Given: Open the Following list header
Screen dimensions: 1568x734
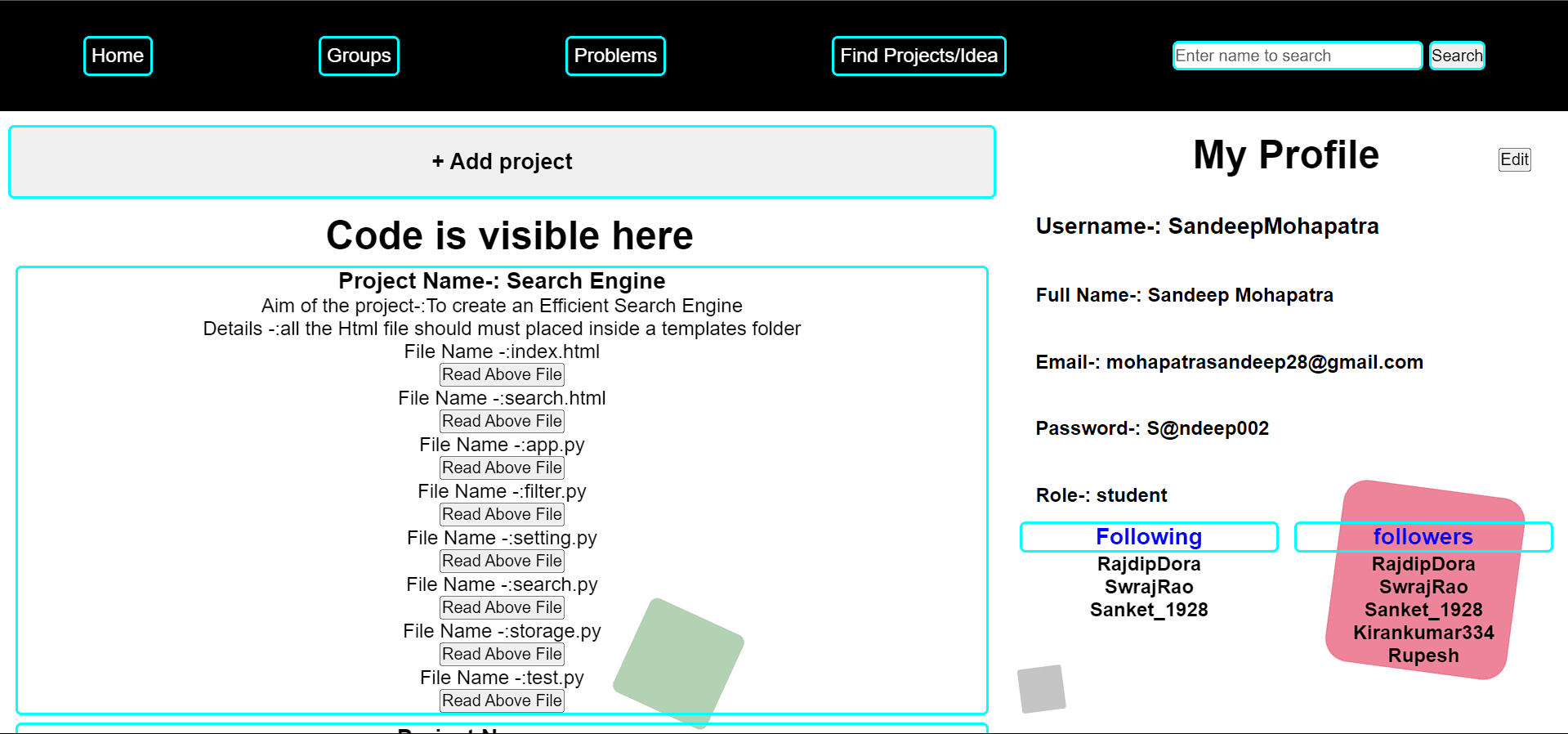Looking at the screenshot, I should pos(1149,537).
